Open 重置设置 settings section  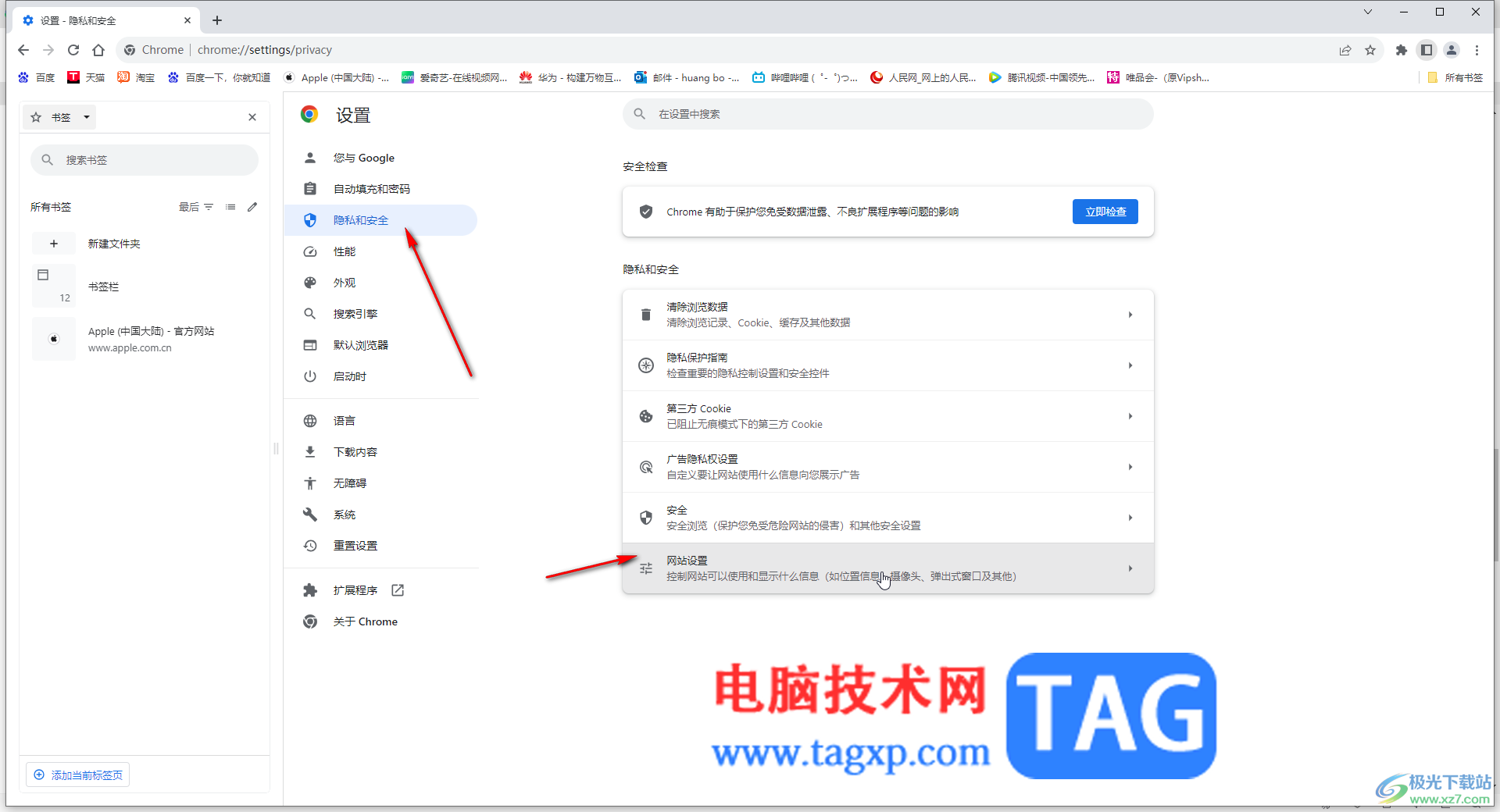tap(380, 546)
